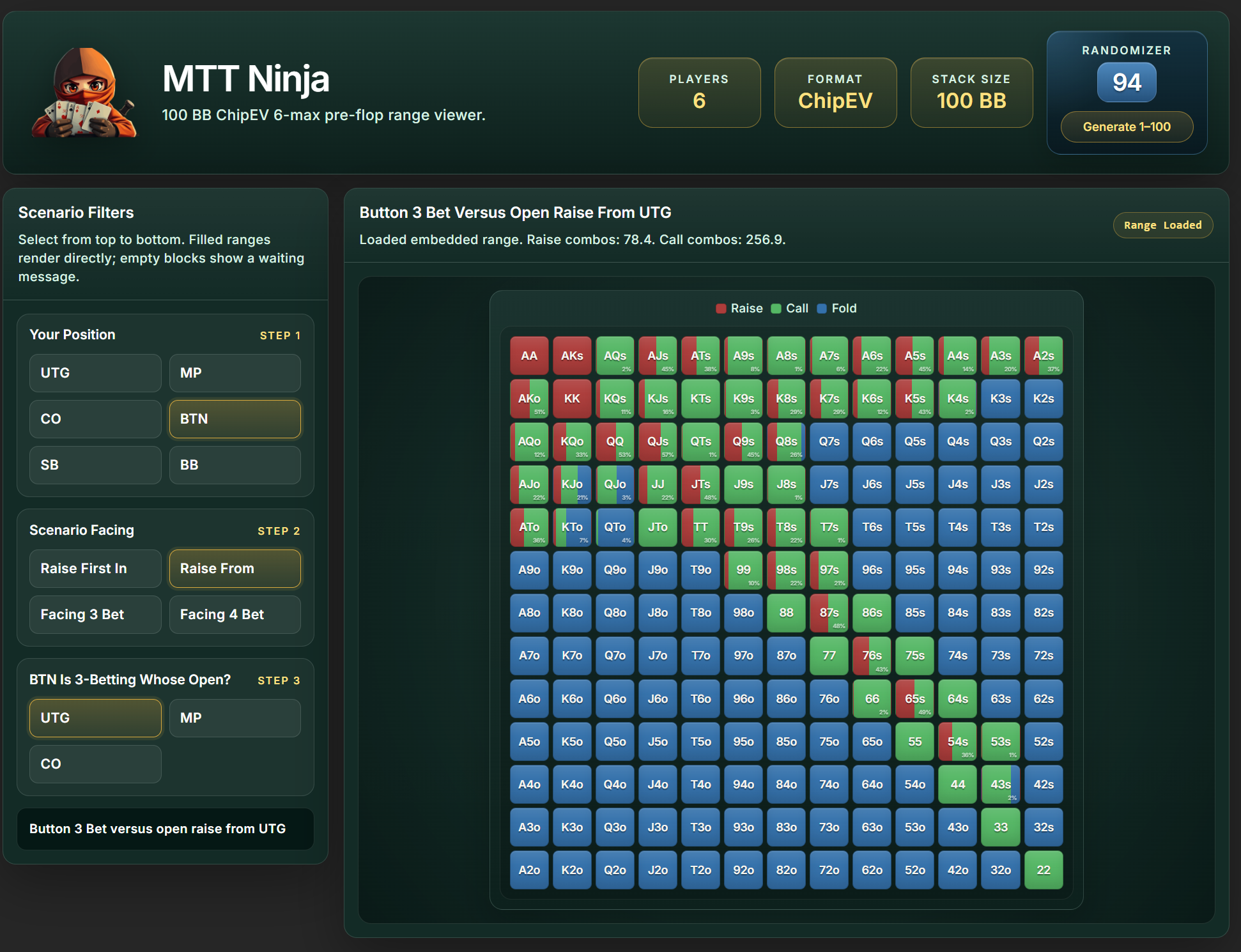Select the TT hand cell
1241x952 pixels.
700,527
